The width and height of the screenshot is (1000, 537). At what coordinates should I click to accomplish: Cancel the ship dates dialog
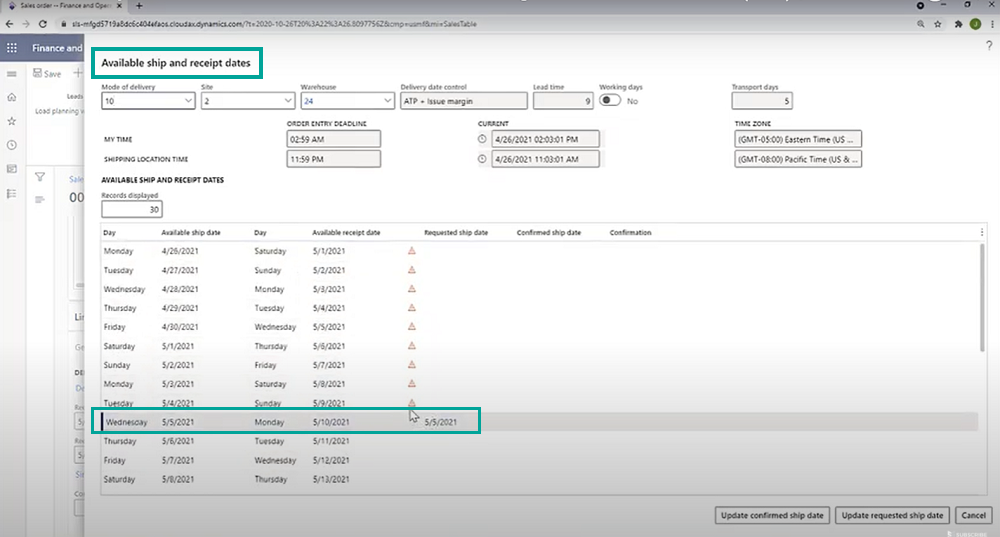coord(972,515)
